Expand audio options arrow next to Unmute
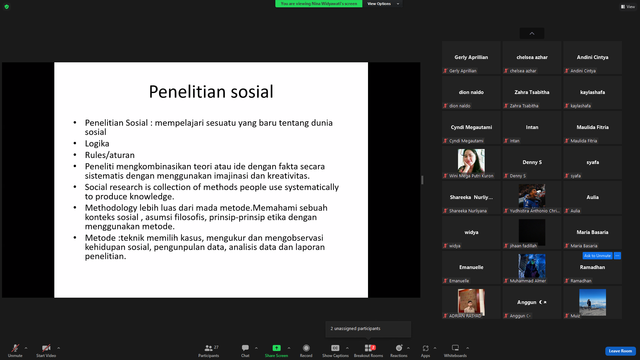This screenshot has width=640, height=360. 26,348
